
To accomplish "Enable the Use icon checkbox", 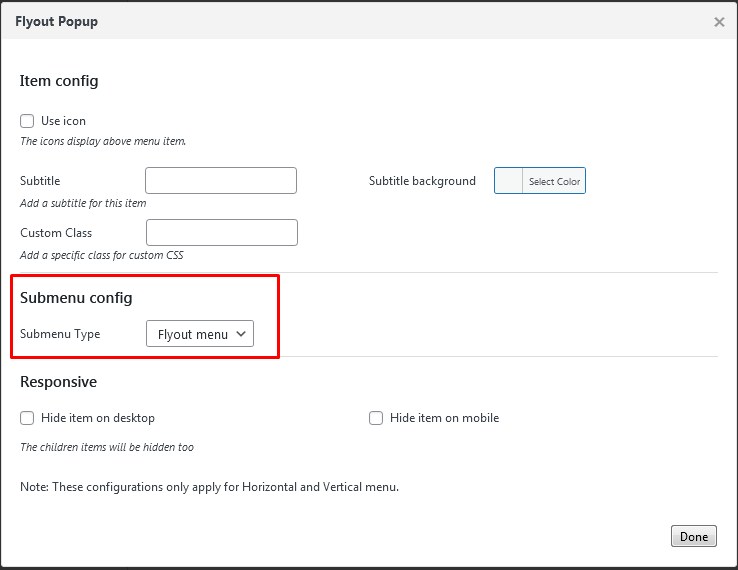I will pos(27,121).
